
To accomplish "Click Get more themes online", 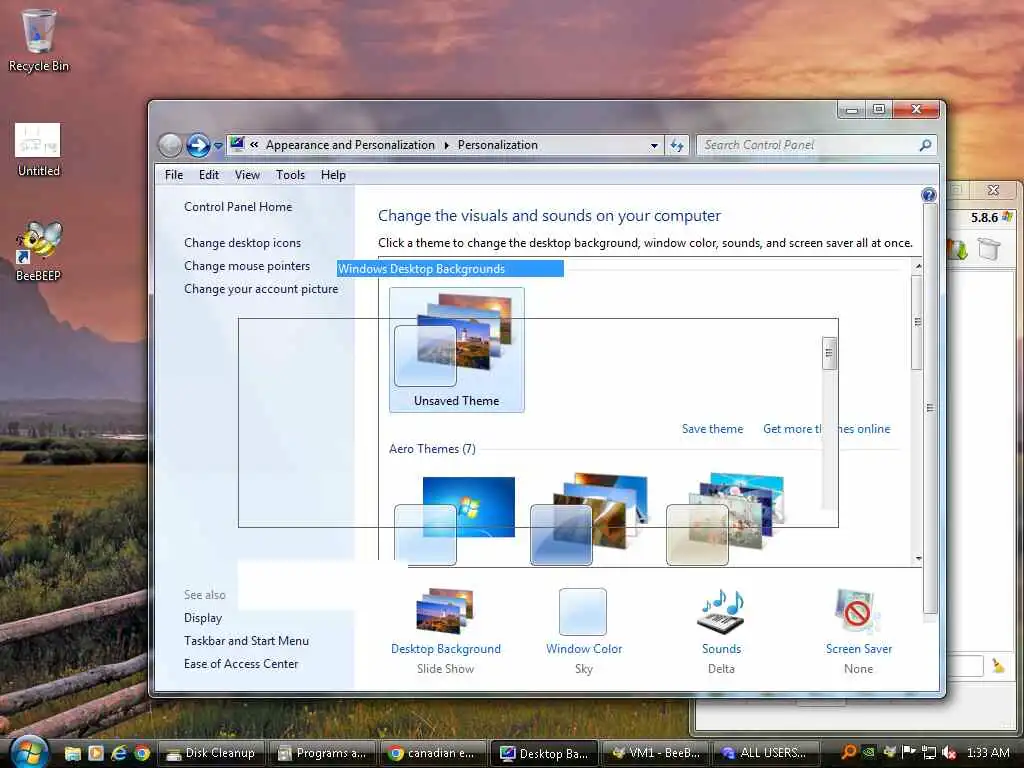I will (827, 429).
